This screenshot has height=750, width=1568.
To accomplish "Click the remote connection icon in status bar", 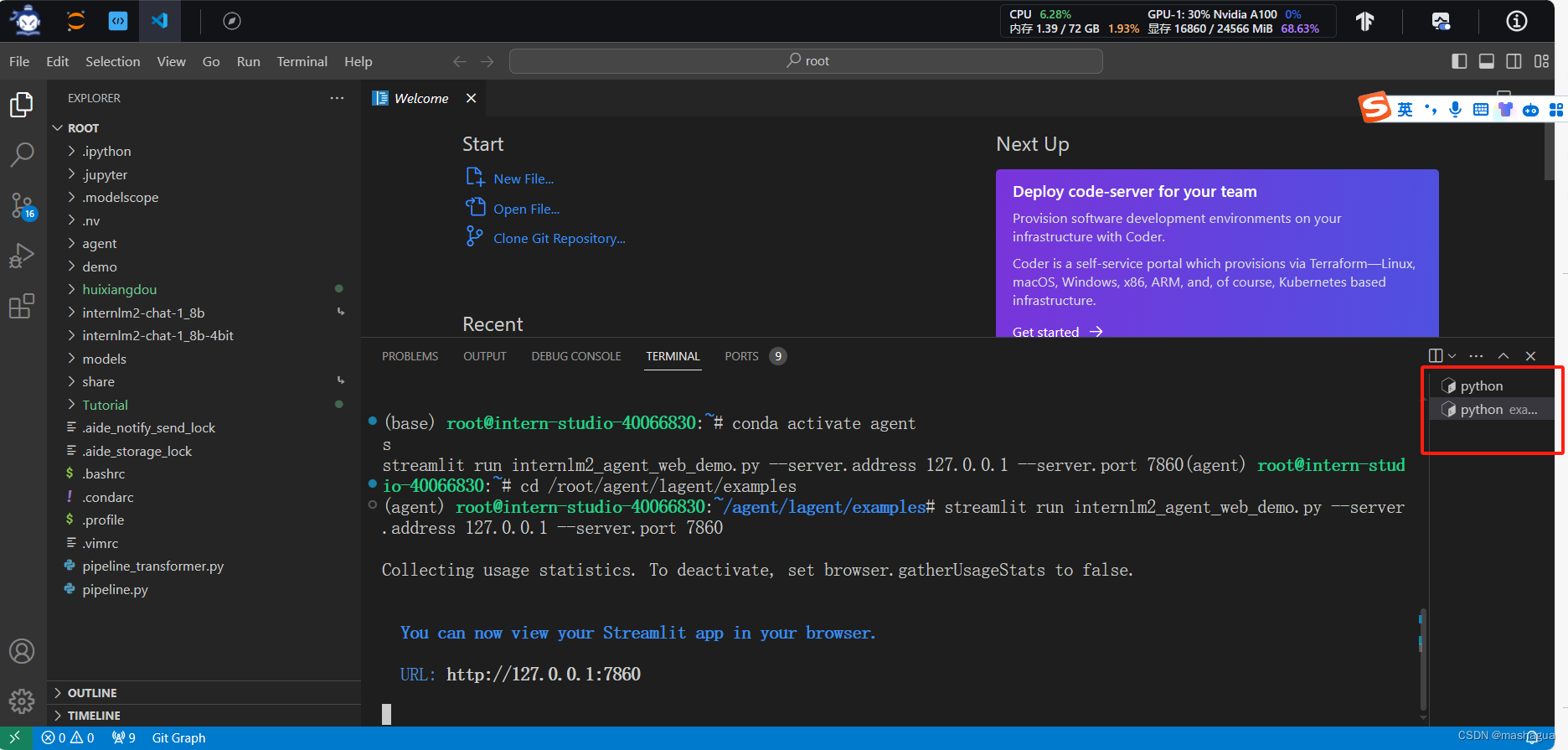I will [15, 737].
